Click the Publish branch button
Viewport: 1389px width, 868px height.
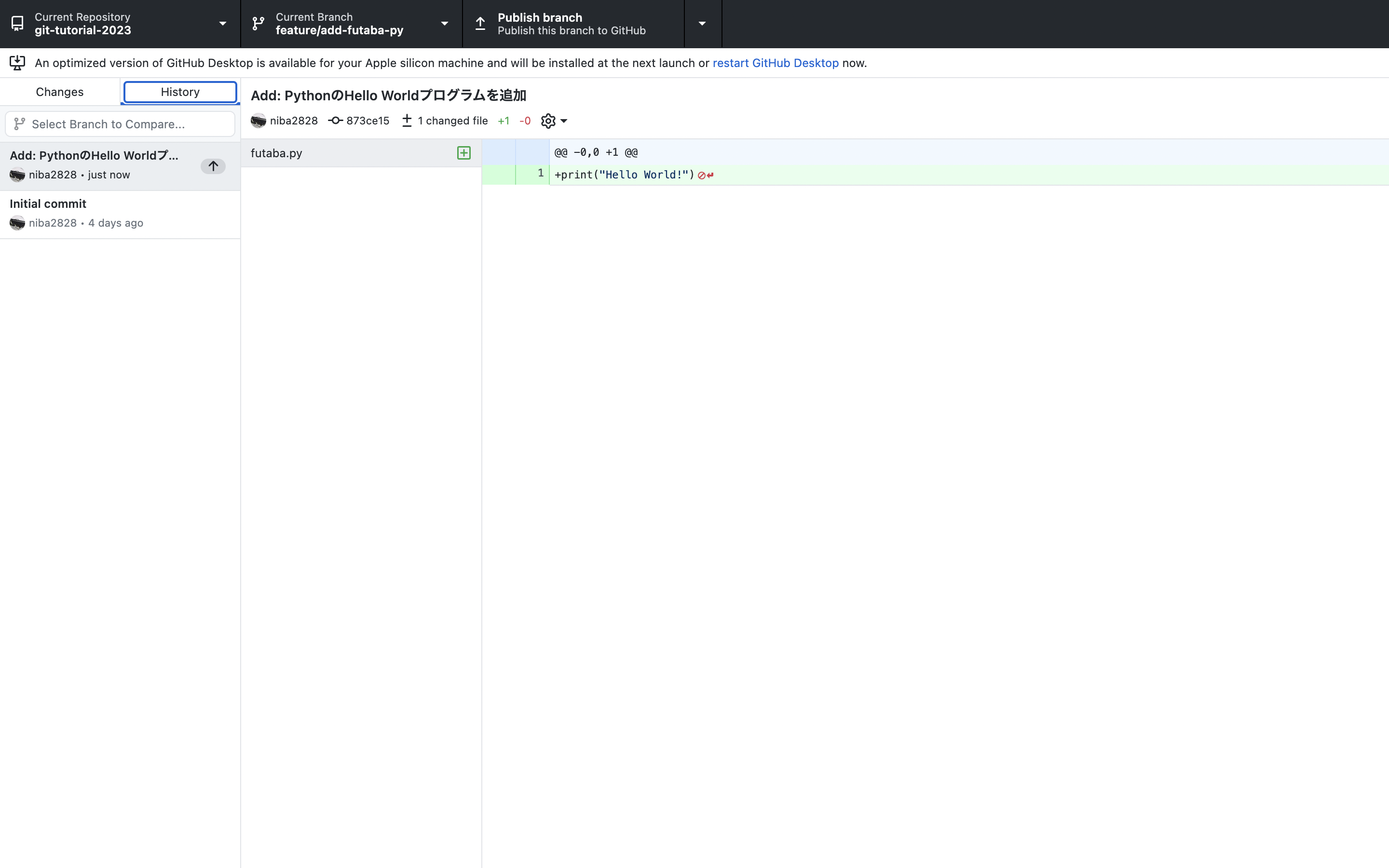click(x=571, y=24)
